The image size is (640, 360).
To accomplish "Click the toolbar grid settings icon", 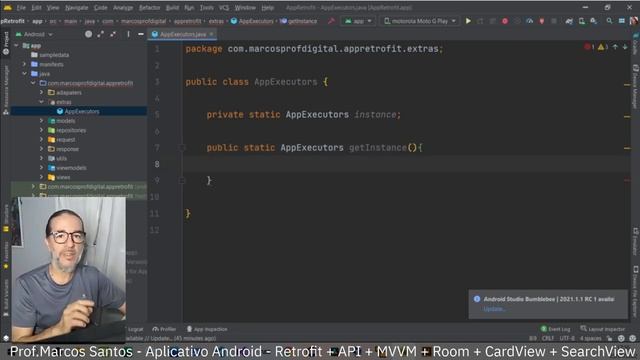I will click(x=622, y=21).
